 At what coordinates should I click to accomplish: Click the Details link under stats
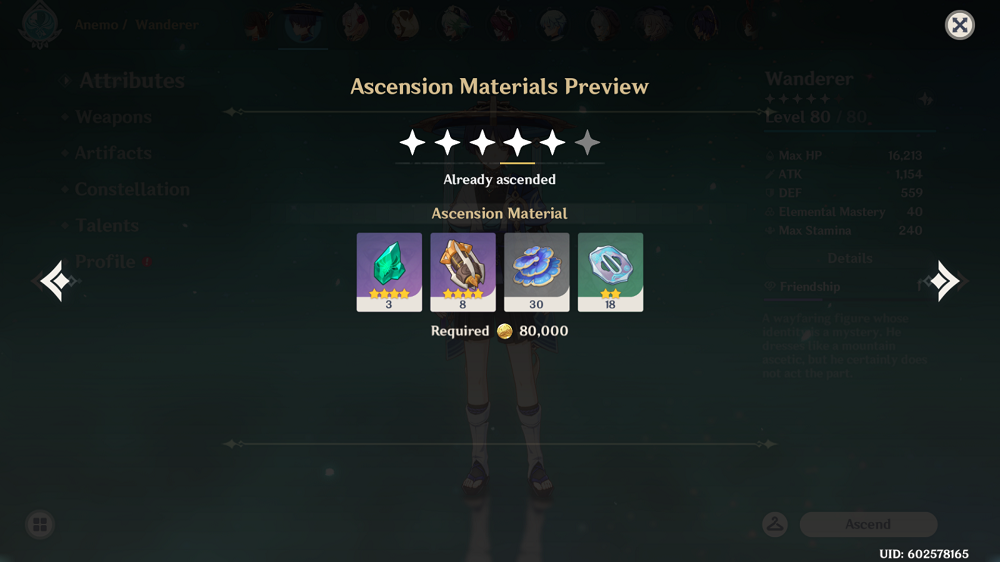(x=849, y=258)
